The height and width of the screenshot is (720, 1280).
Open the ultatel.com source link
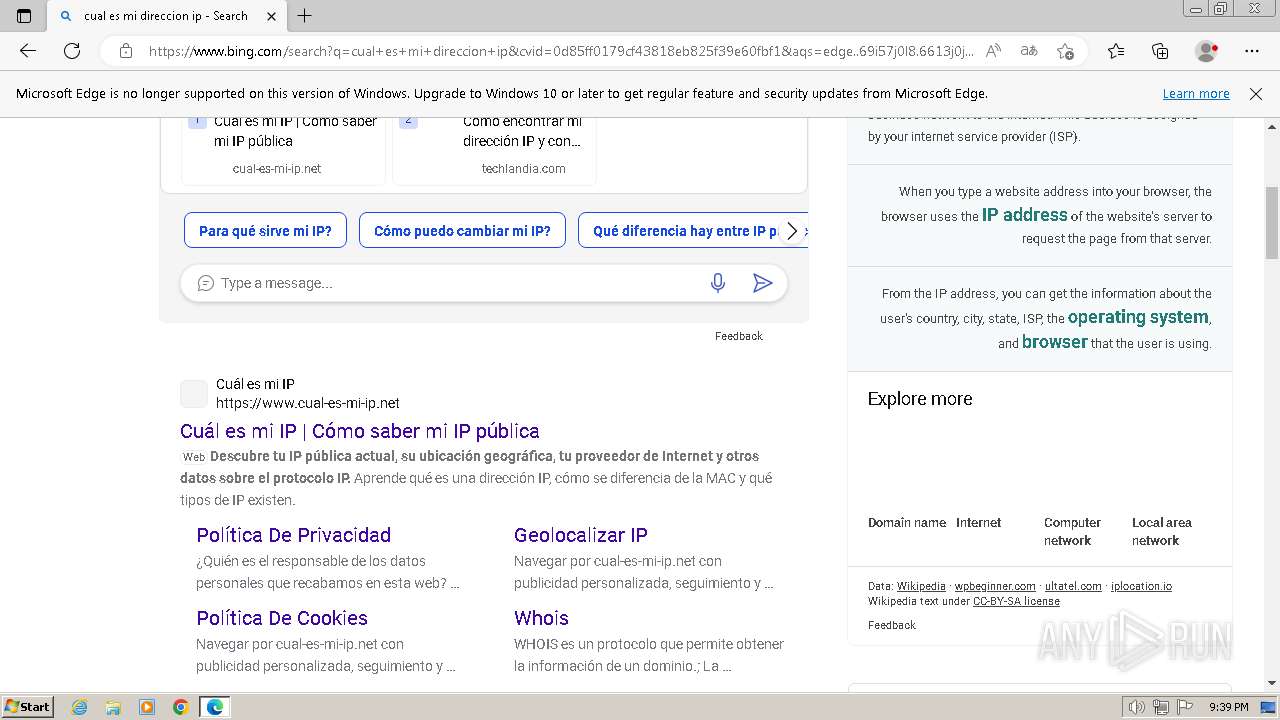coord(1073,586)
